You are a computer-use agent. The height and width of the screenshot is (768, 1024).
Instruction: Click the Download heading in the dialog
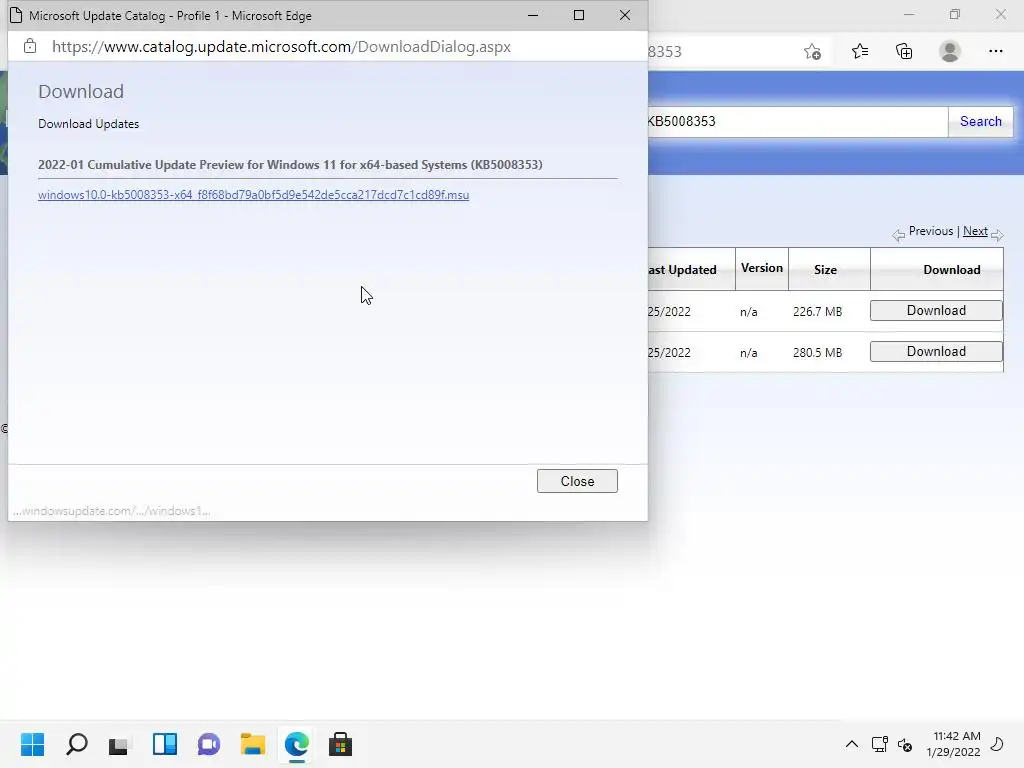(81, 91)
